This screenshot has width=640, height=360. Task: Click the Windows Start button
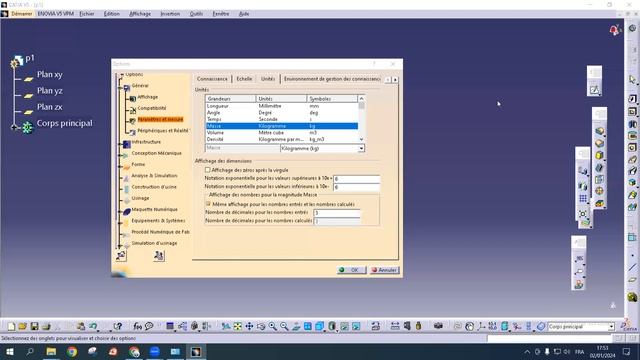pos(10,351)
